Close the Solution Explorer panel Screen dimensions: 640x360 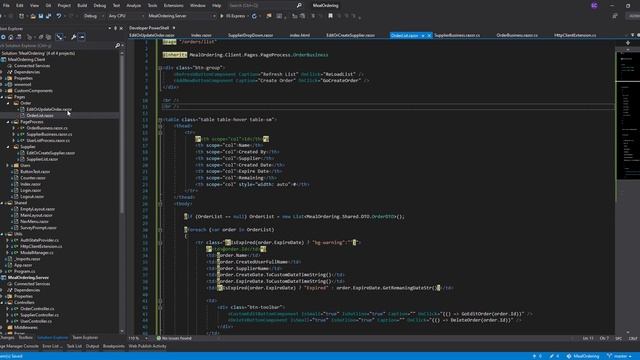coord(121,29)
